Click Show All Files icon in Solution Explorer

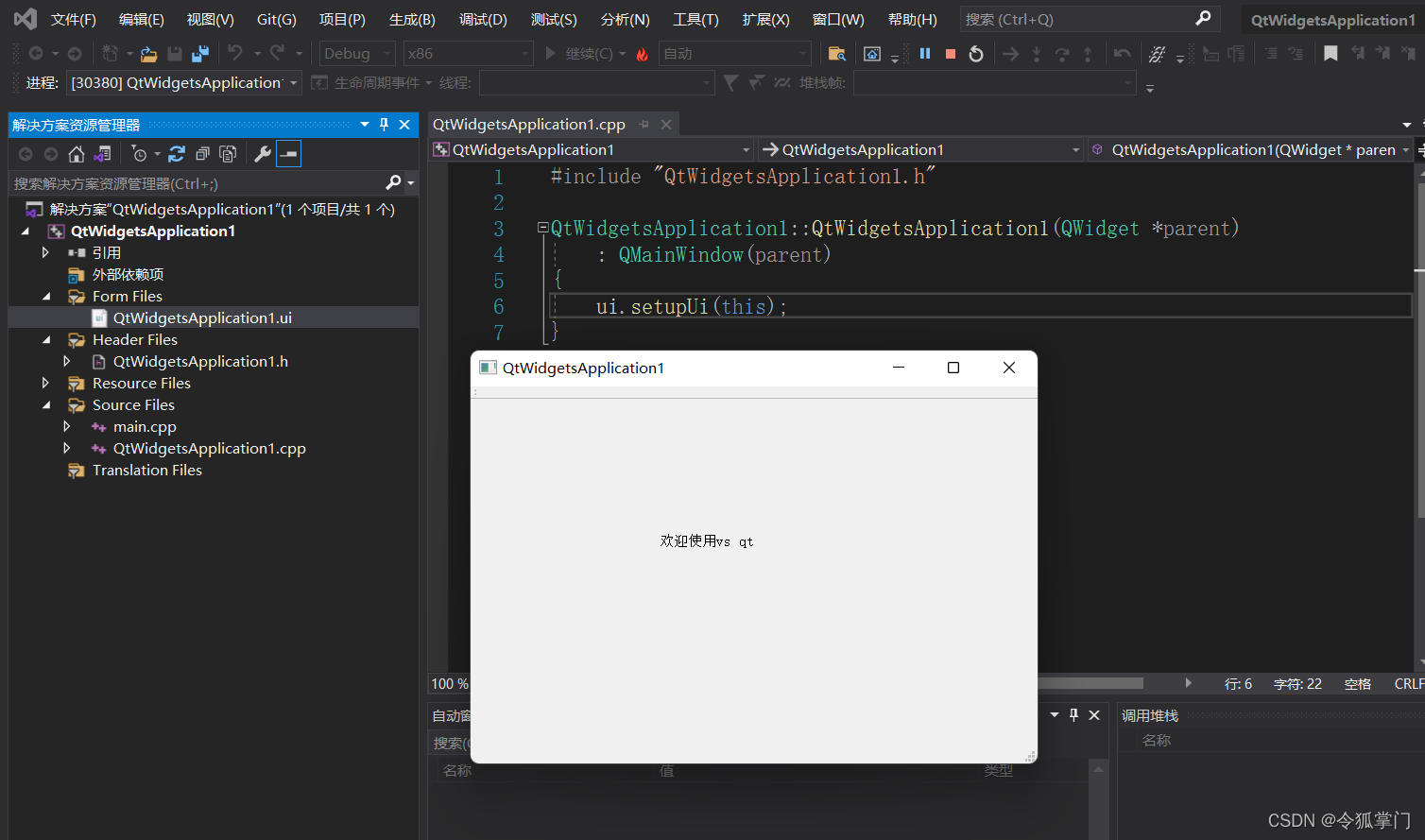(228, 154)
